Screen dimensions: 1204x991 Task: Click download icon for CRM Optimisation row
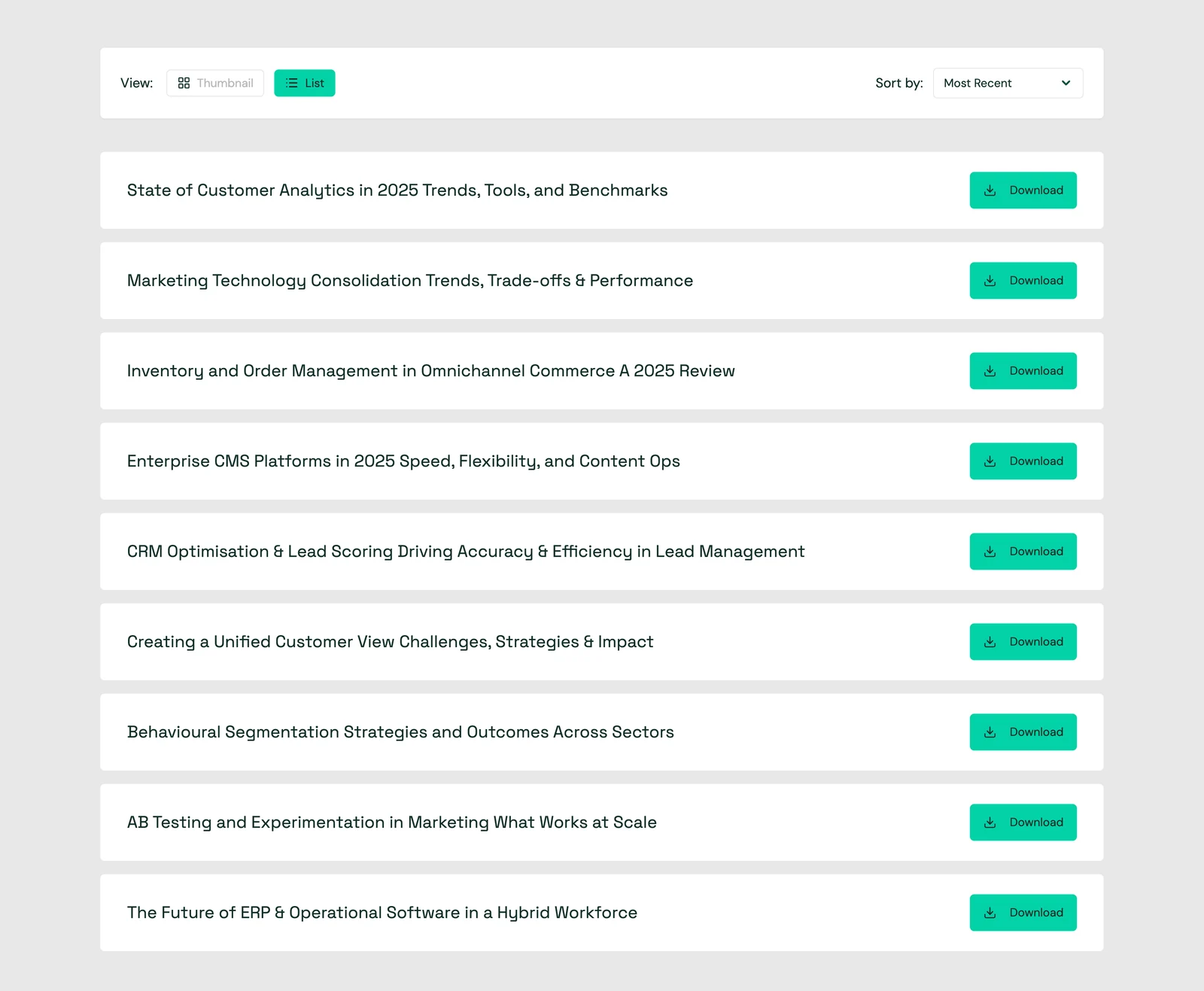990,552
